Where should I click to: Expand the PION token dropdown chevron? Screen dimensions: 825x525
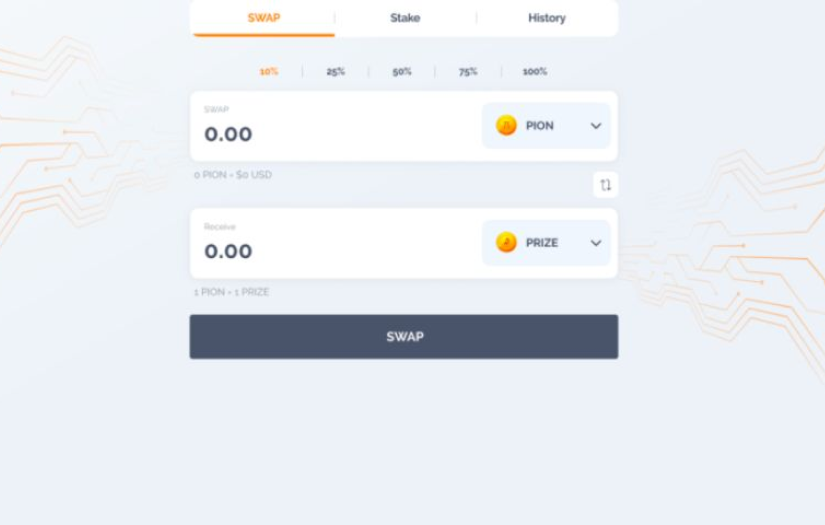pyautogui.click(x=596, y=126)
